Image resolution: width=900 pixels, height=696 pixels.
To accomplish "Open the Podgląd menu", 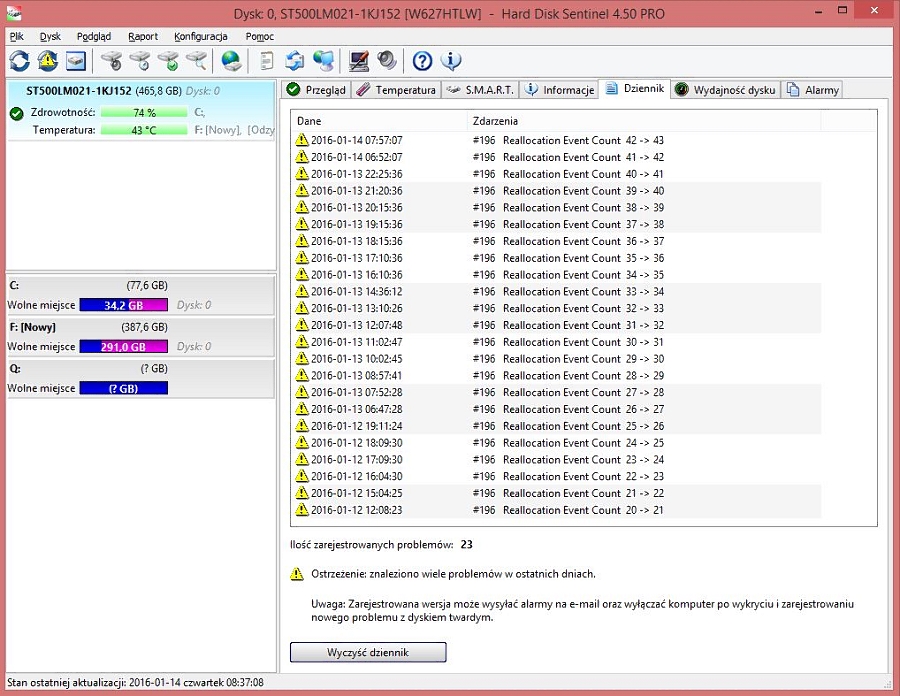I will click(94, 36).
